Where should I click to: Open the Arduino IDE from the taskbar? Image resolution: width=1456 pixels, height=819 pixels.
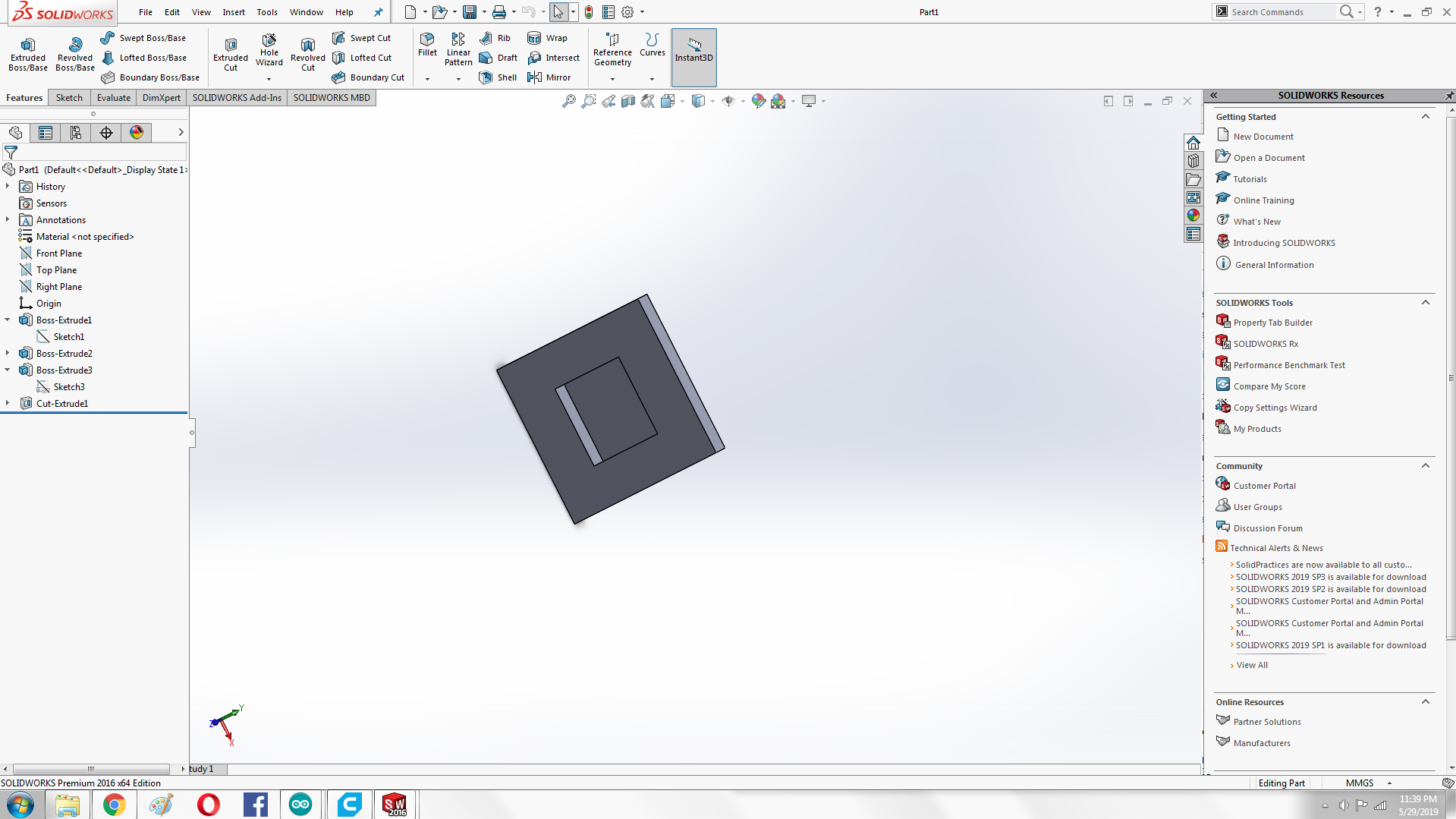[x=300, y=805]
